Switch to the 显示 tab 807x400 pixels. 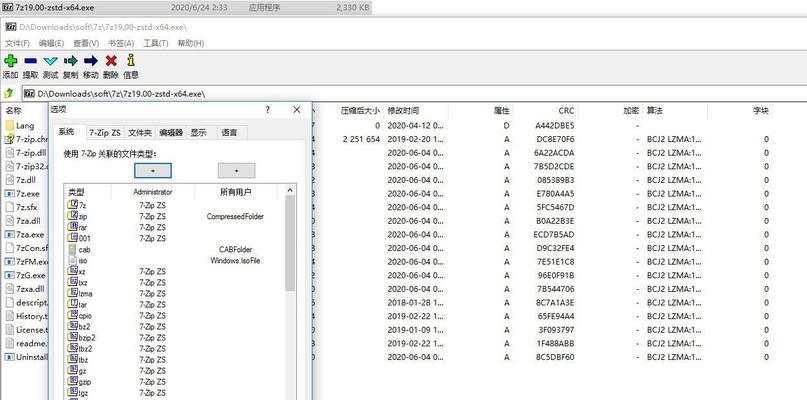pyautogui.click(x=199, y=132)
